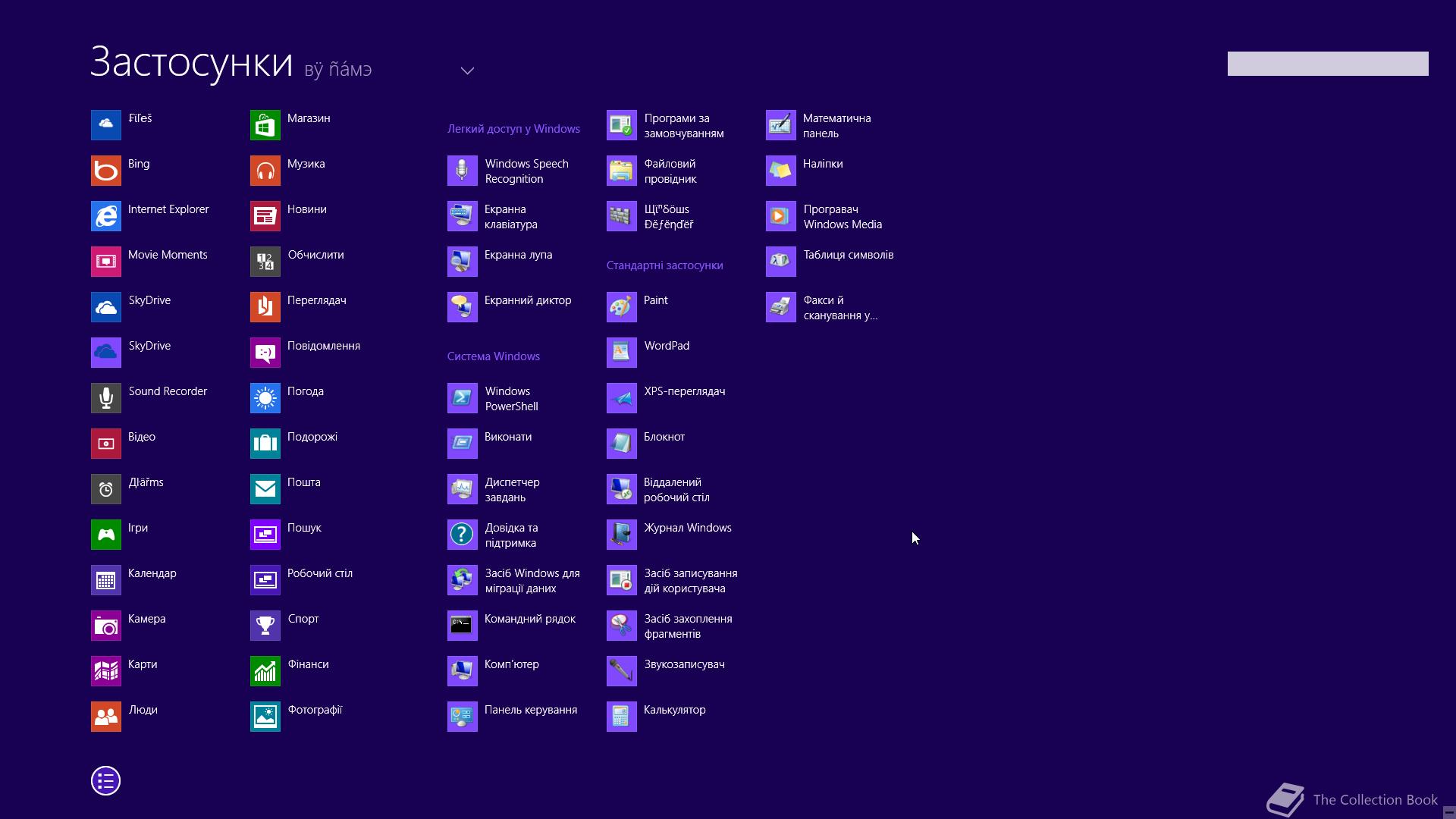Select the 'Екранний диктор' label
The image size is (1456, 819).
[528, 300]
